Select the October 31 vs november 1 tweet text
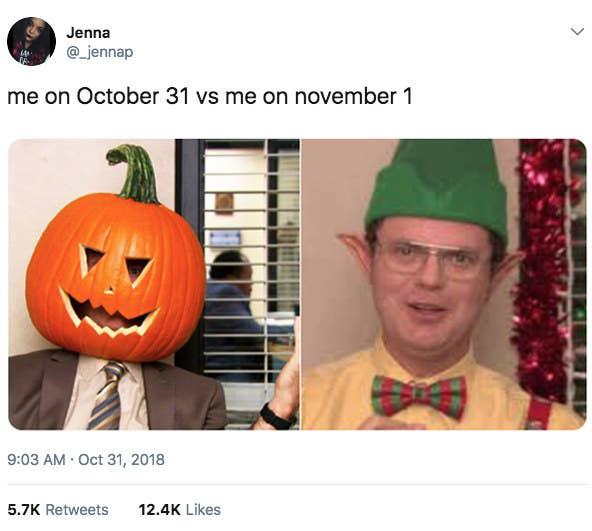 [x=210, y=96]
